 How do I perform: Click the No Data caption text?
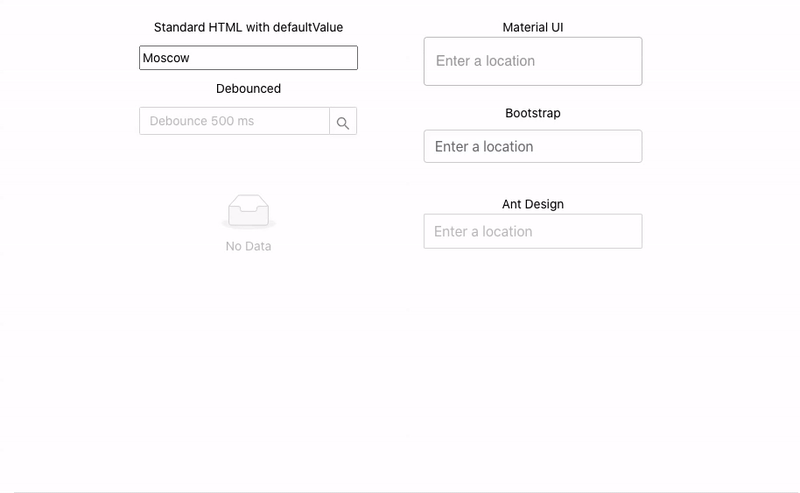[248, 246]
